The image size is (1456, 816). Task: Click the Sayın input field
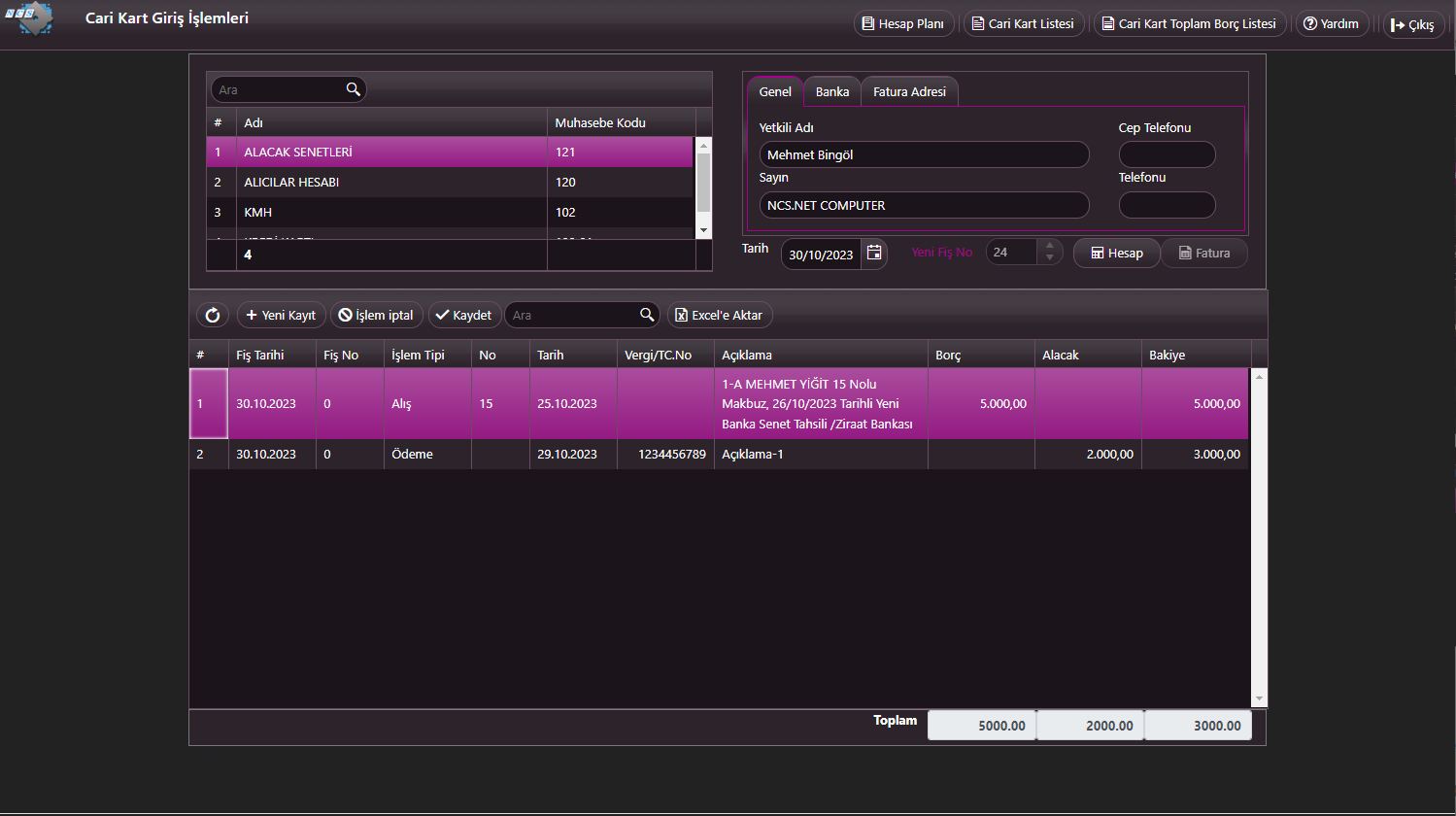924,205
